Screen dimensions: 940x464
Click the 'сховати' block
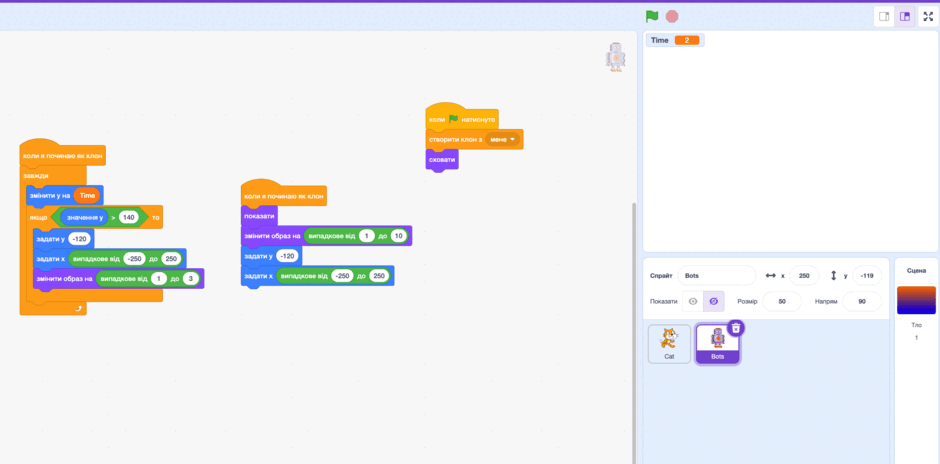[x=442, y=160]
